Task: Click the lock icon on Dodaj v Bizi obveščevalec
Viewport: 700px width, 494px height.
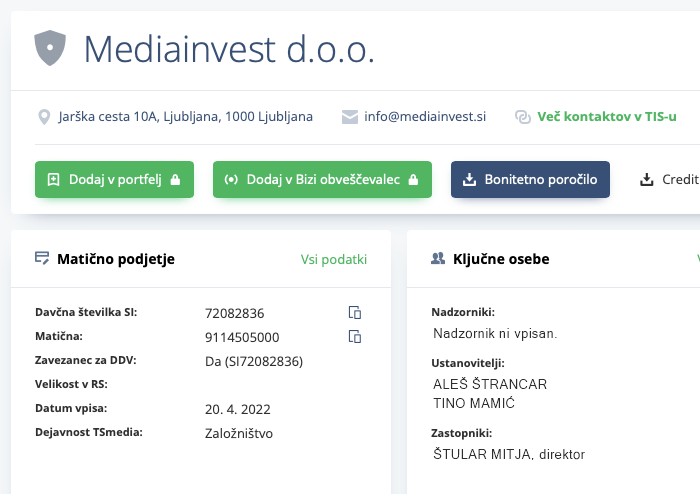Action: [413, 179]
